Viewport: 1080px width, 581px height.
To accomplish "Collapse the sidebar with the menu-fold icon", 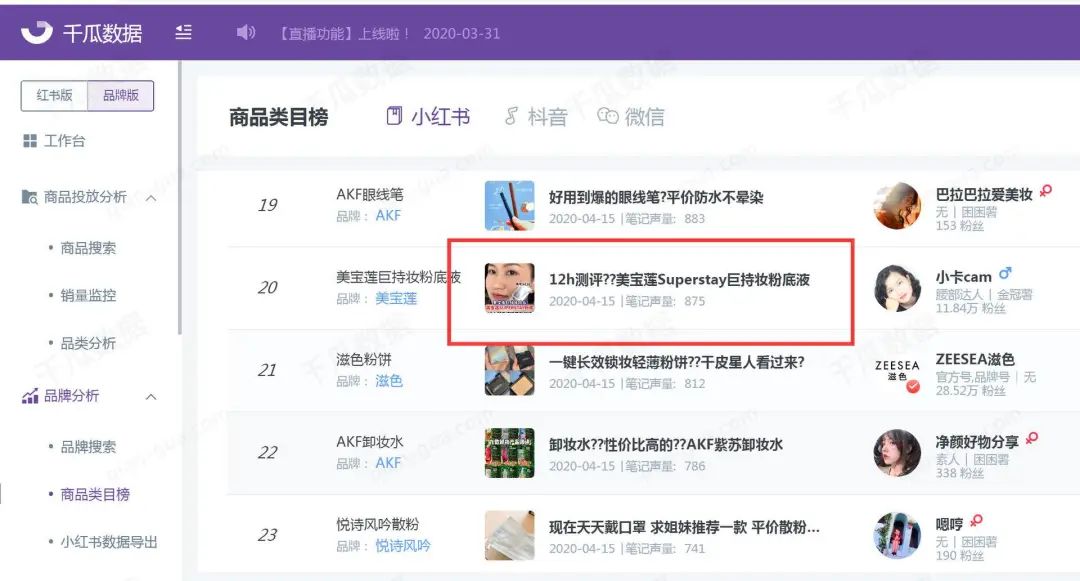I will (183, 32).
